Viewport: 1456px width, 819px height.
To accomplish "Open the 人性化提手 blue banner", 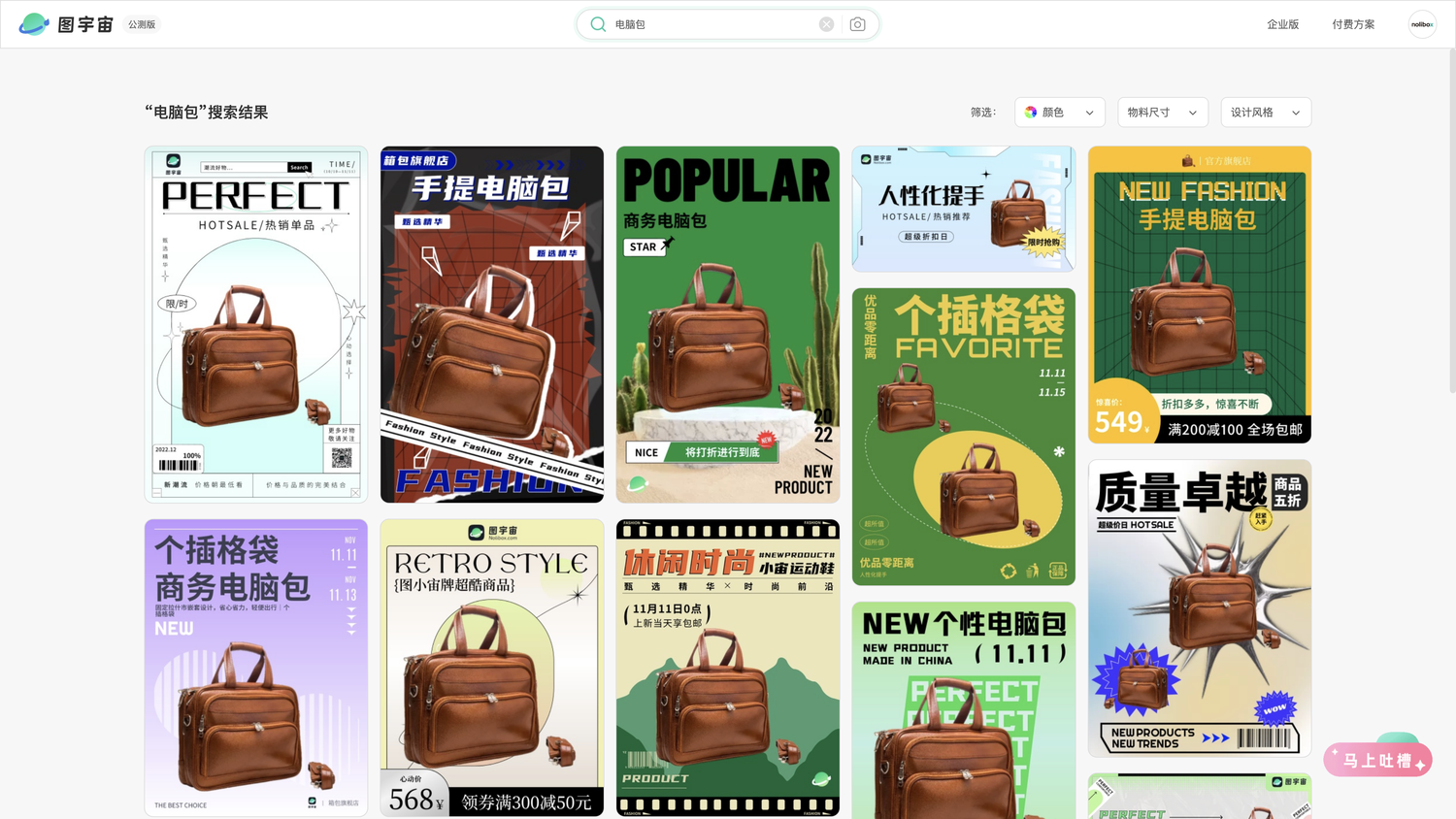I will (x=964, y=209).
